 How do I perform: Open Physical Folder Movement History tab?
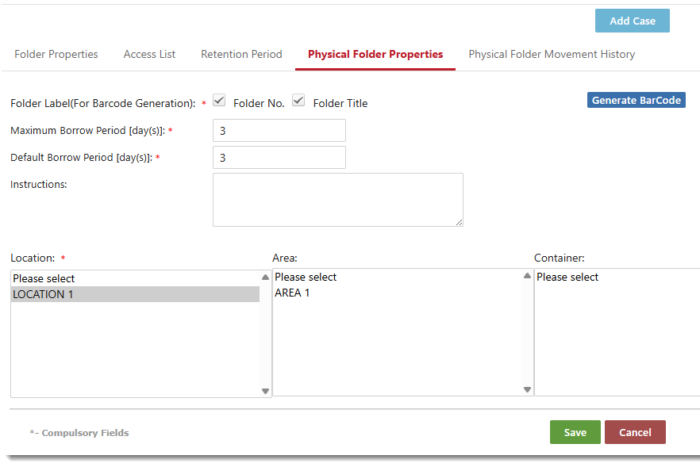click(552, 54)
